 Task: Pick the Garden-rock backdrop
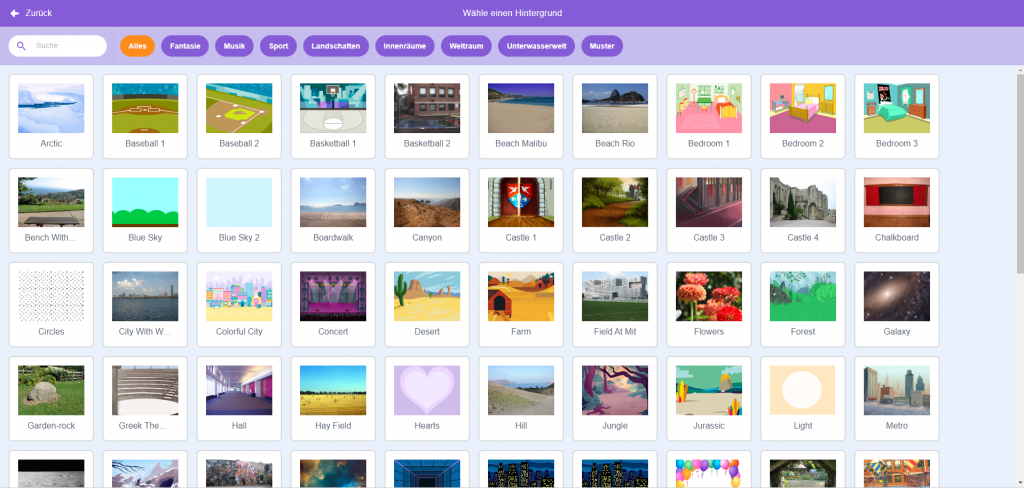coord(51,398)
